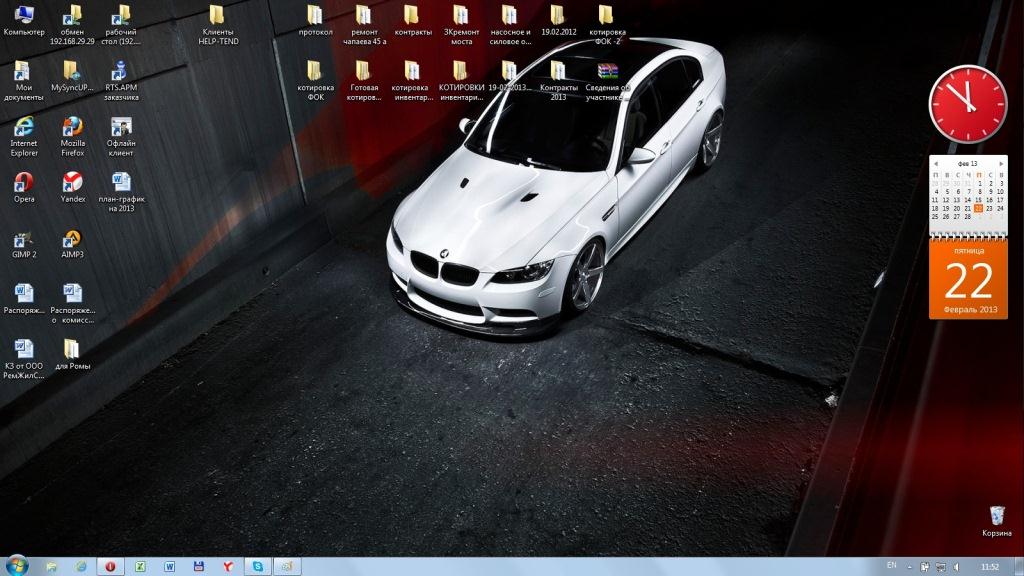Screen dimensions: 1024x576
Task: Open the Mozilla Firefox desktop shortcut
Action: [72, 128]
